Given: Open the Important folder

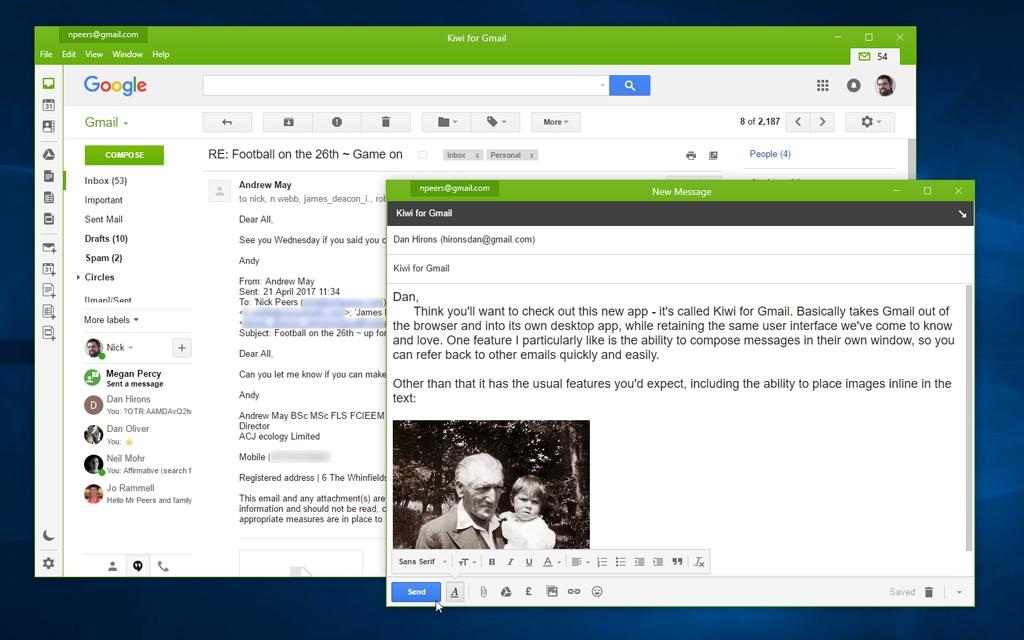Looking at the screenshot, I should click(103, 200).
